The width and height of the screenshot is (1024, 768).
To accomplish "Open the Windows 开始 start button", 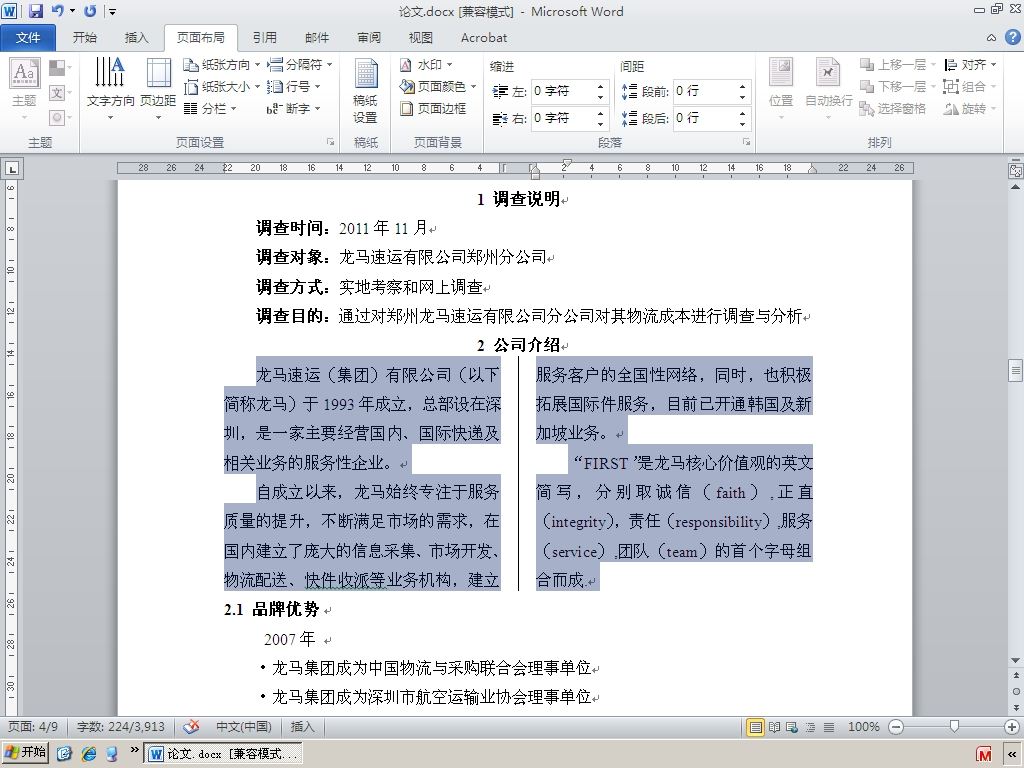I will [26, 752].
